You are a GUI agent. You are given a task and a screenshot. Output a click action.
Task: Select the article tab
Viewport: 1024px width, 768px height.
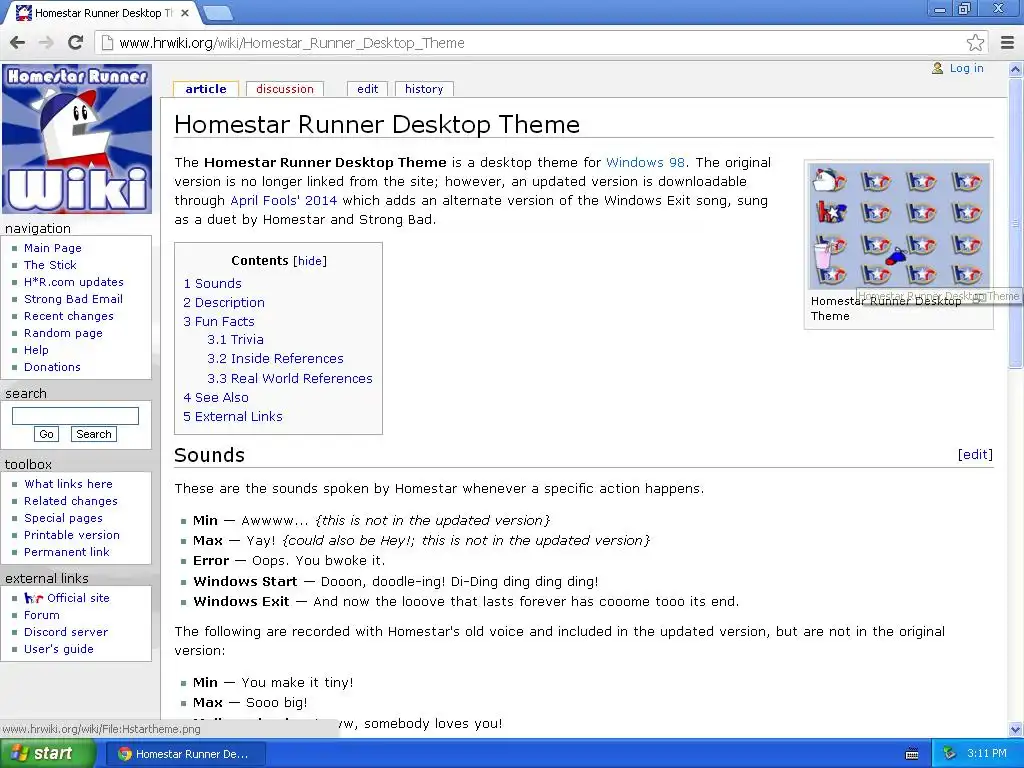pyautogui.click(x=206, y=89)
